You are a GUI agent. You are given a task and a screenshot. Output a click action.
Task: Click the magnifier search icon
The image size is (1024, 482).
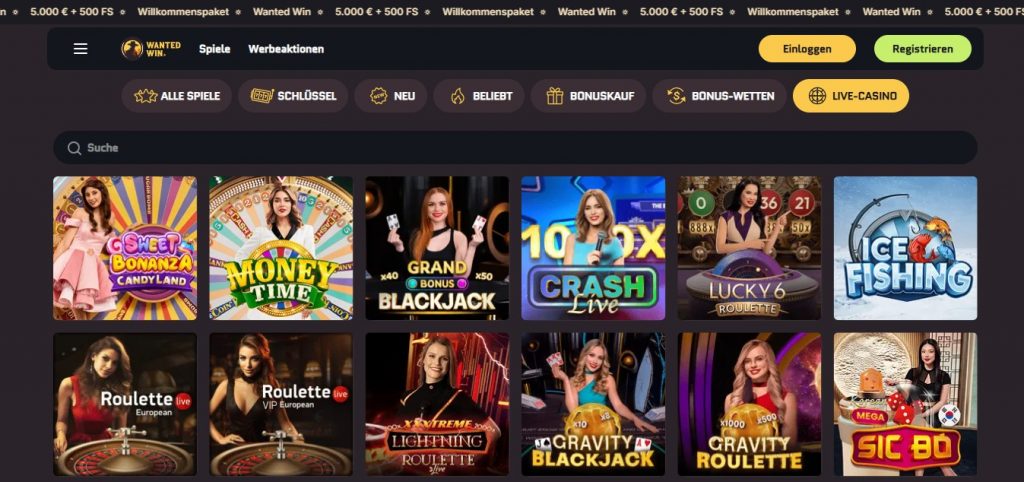(74, 148)
